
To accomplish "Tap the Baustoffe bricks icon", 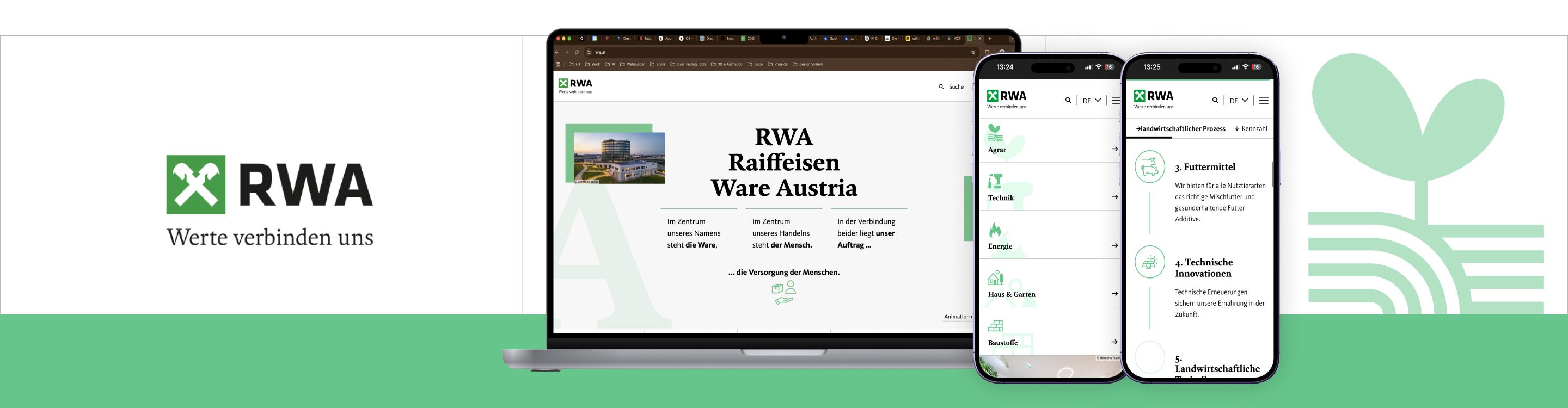I will click(995, 326).
